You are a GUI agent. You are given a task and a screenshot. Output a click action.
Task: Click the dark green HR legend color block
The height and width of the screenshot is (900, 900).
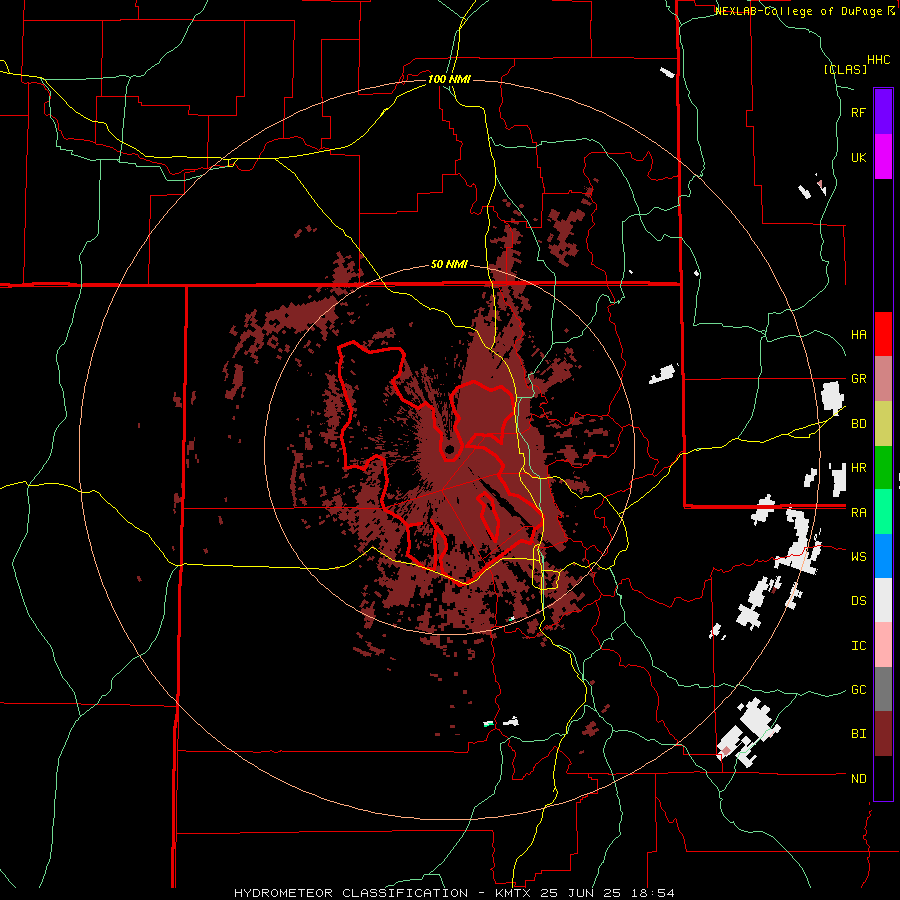[x=883, y=468]
